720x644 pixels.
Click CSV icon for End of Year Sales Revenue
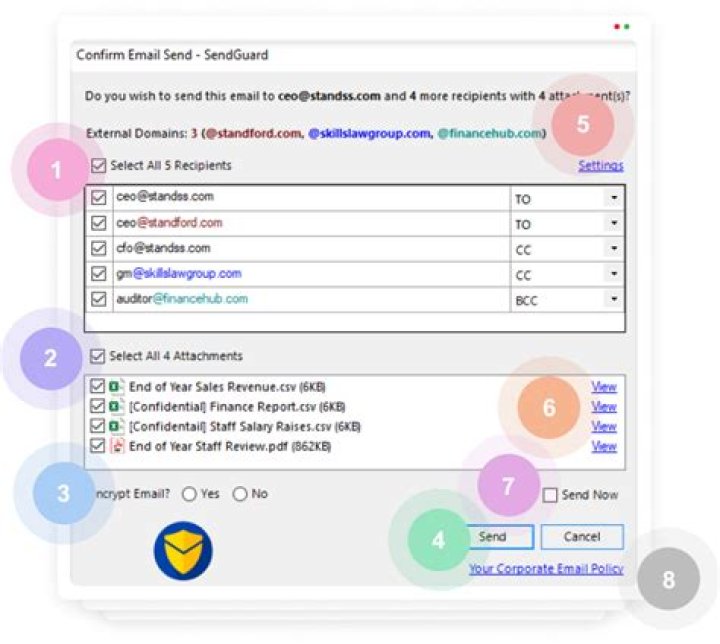[115, 387]
